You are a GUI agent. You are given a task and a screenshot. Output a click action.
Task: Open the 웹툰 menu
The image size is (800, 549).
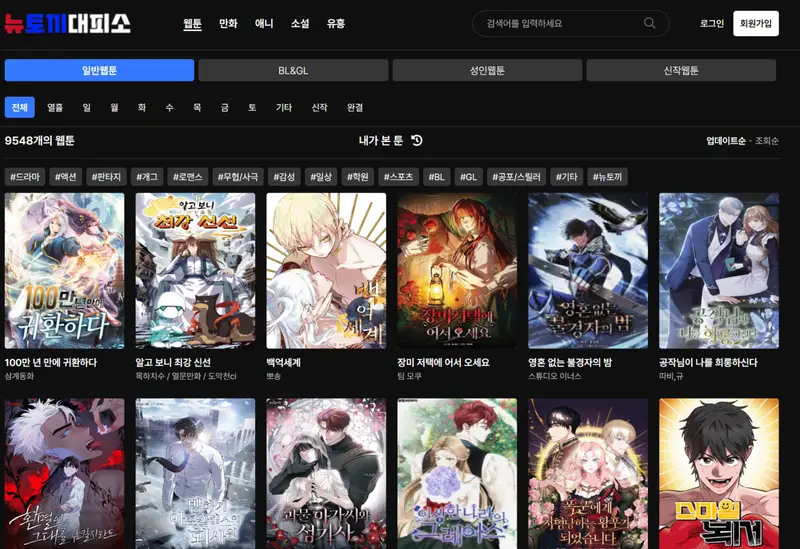(x=192, y=23)
